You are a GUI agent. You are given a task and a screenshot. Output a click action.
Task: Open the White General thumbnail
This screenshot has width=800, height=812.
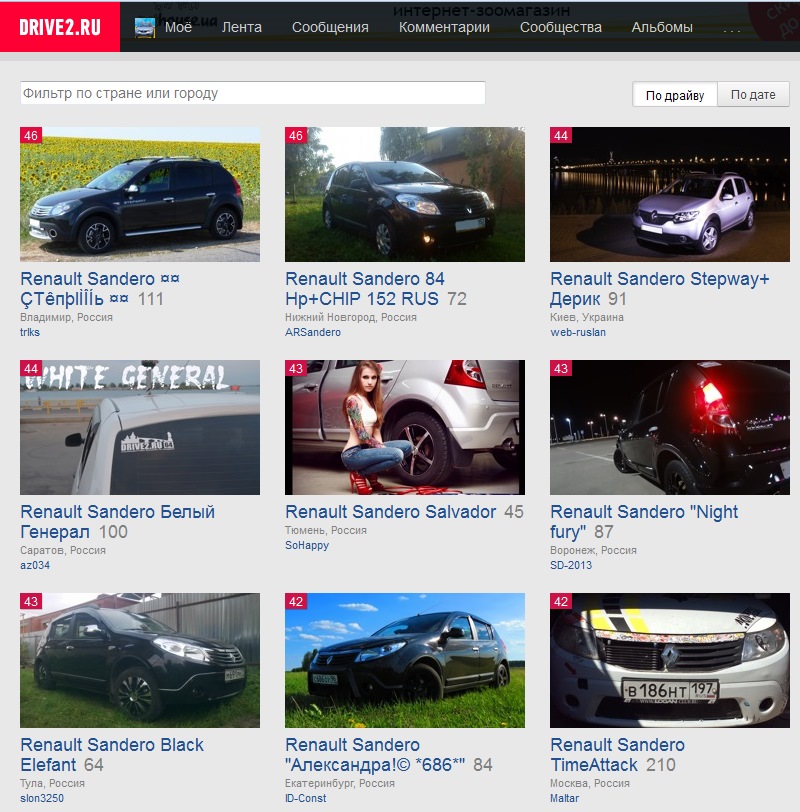pos(140,427)
